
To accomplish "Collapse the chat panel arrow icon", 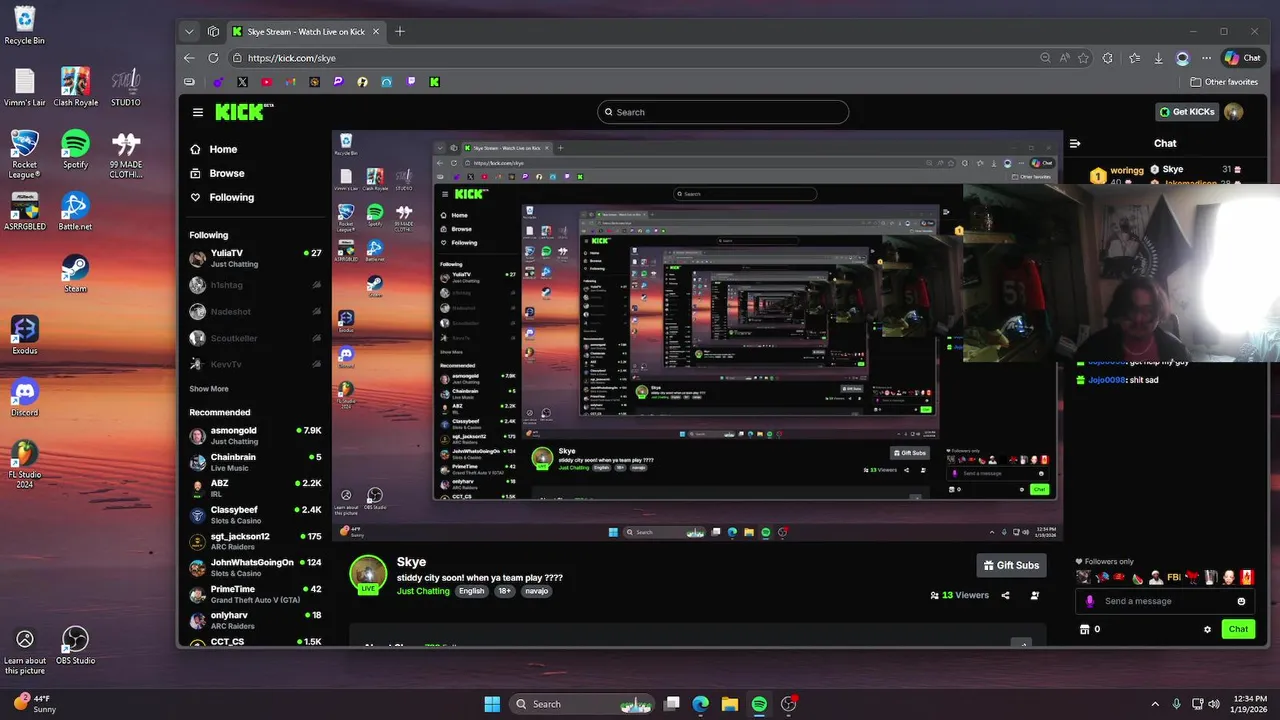I will point(1075,143).
